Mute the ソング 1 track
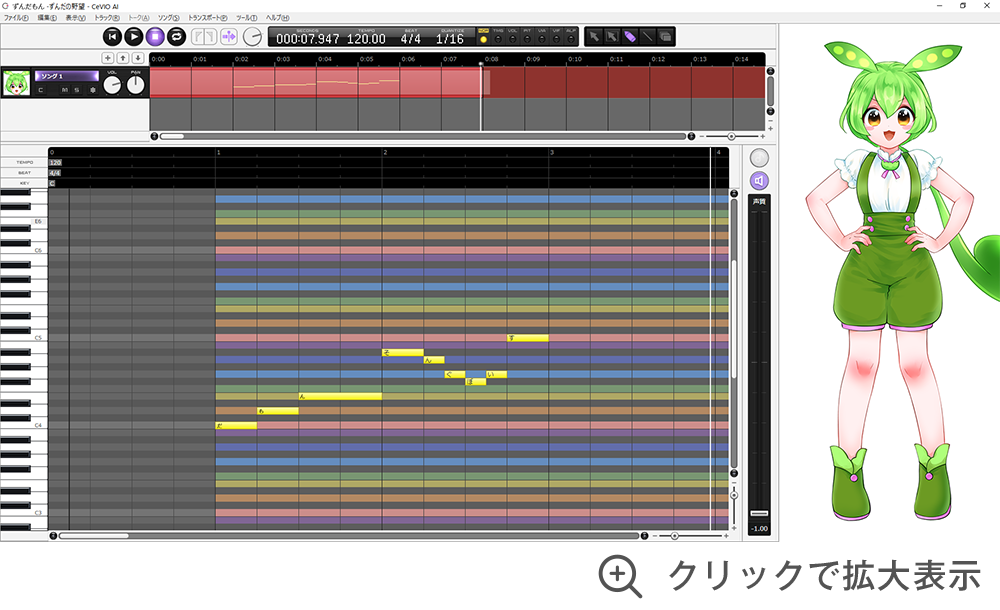This screenshot has height=610, width=1000. (x=64, y=90)
